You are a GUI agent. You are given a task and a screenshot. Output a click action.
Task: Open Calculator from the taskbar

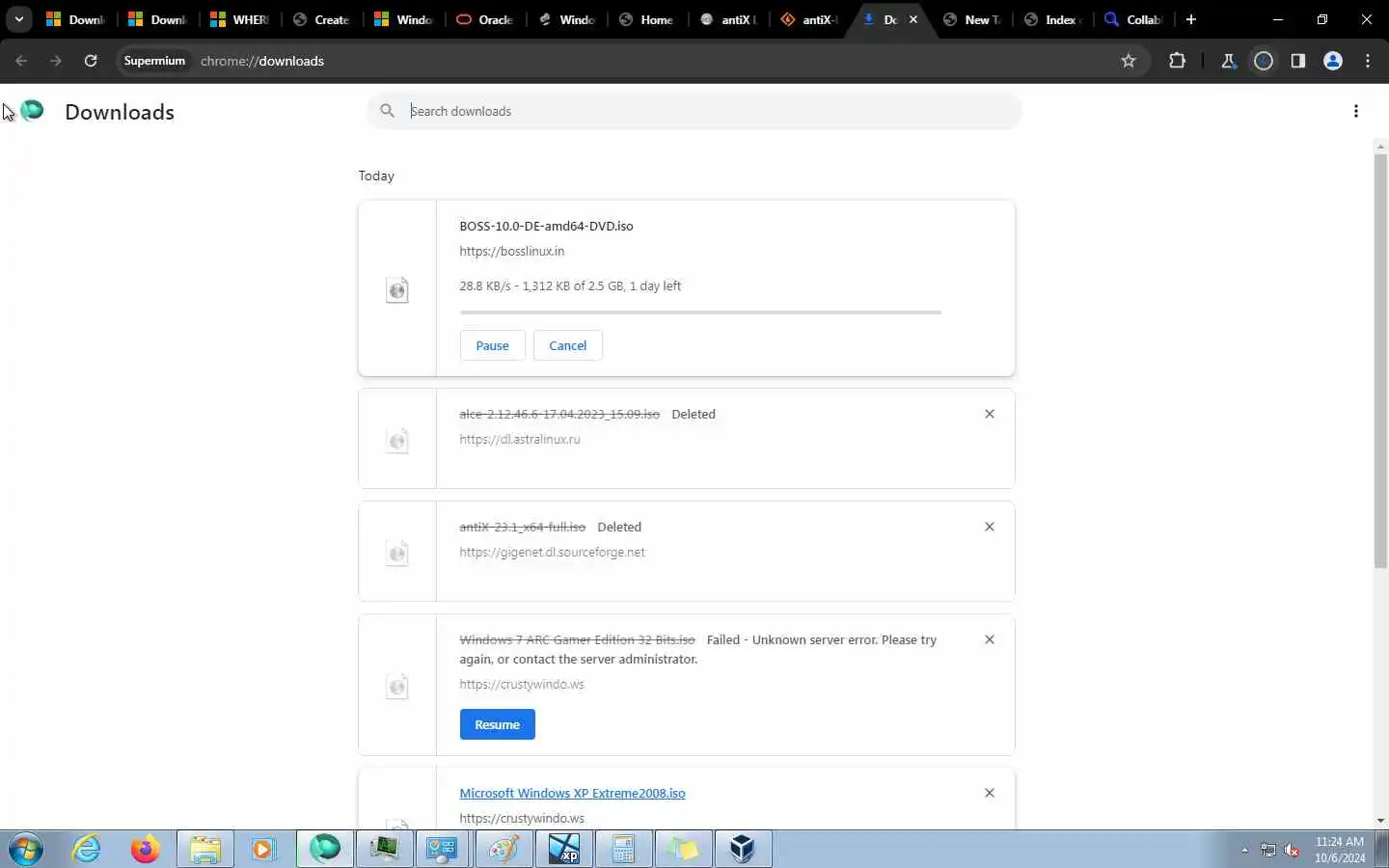pyautogui.click(x=623, y=849)
